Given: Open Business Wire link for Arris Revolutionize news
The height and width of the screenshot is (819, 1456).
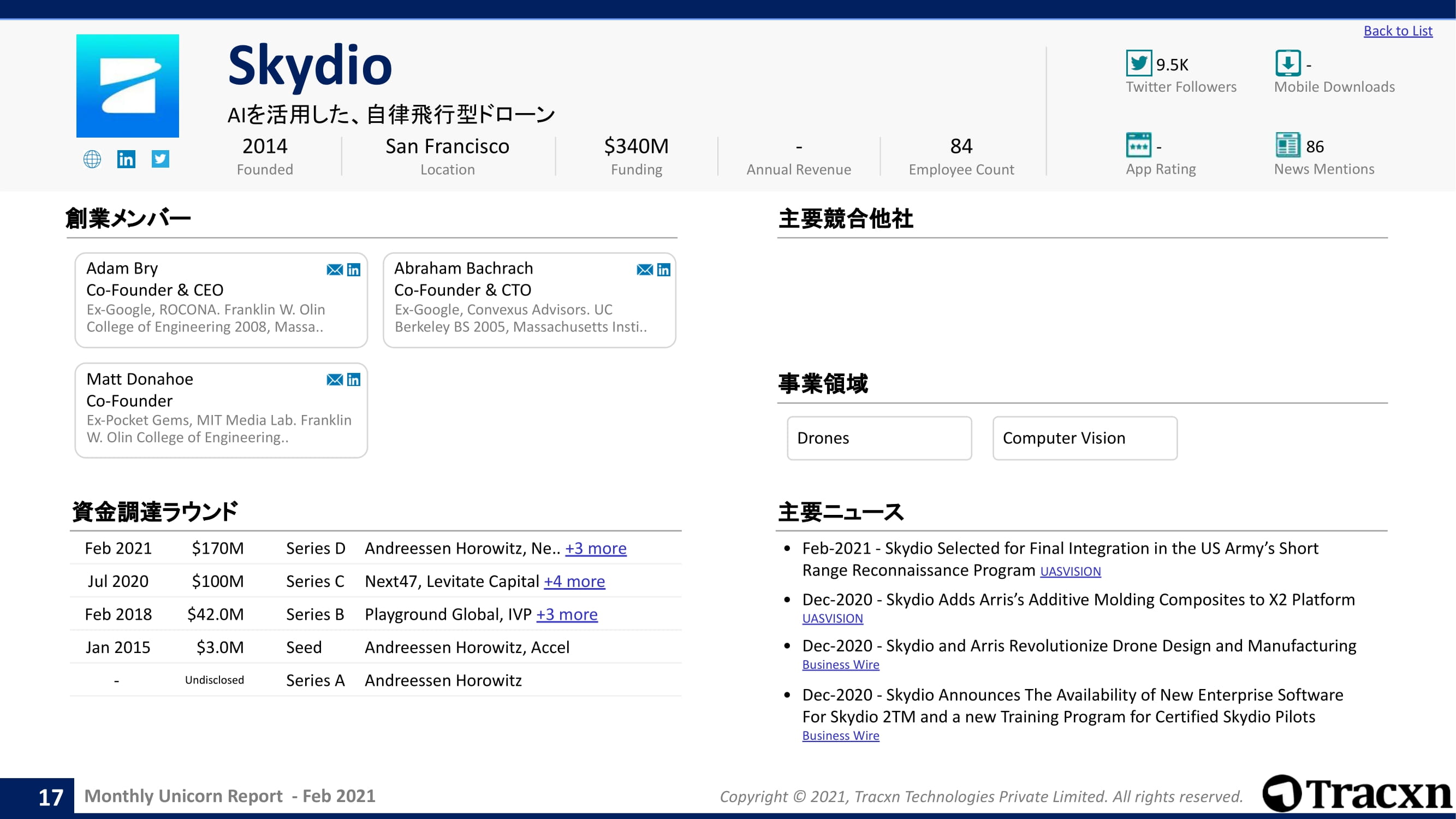Looking at the screenshot, I should 841,664.
